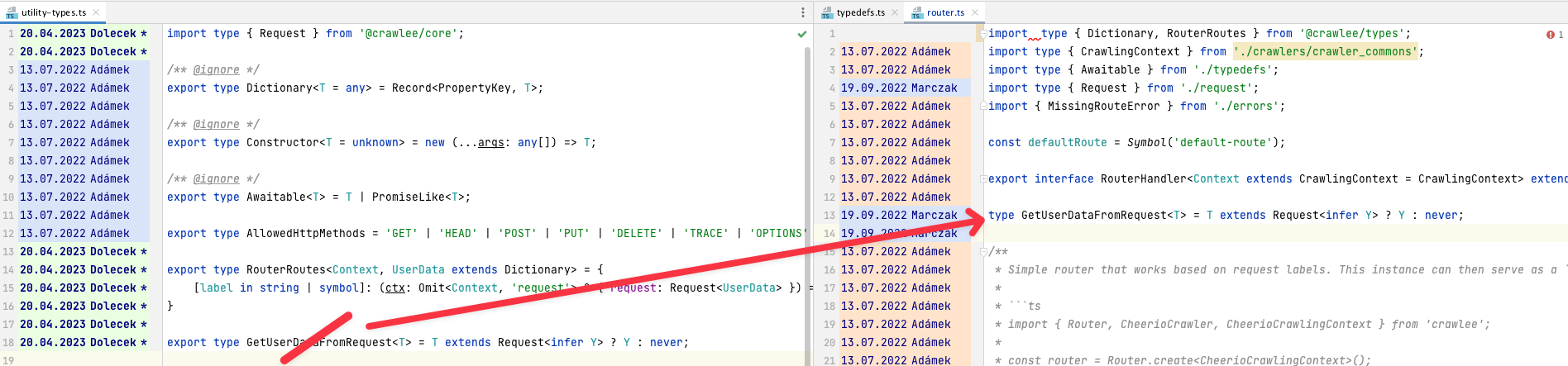Click the TypeScript file icon of router.ts
Screen dimensions: 1568x366
[916, 12]
